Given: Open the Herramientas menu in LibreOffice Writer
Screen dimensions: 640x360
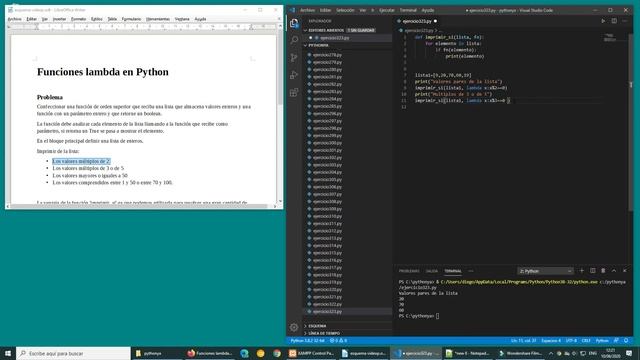Looking at the screenshot, I should [x=158, y=19].
